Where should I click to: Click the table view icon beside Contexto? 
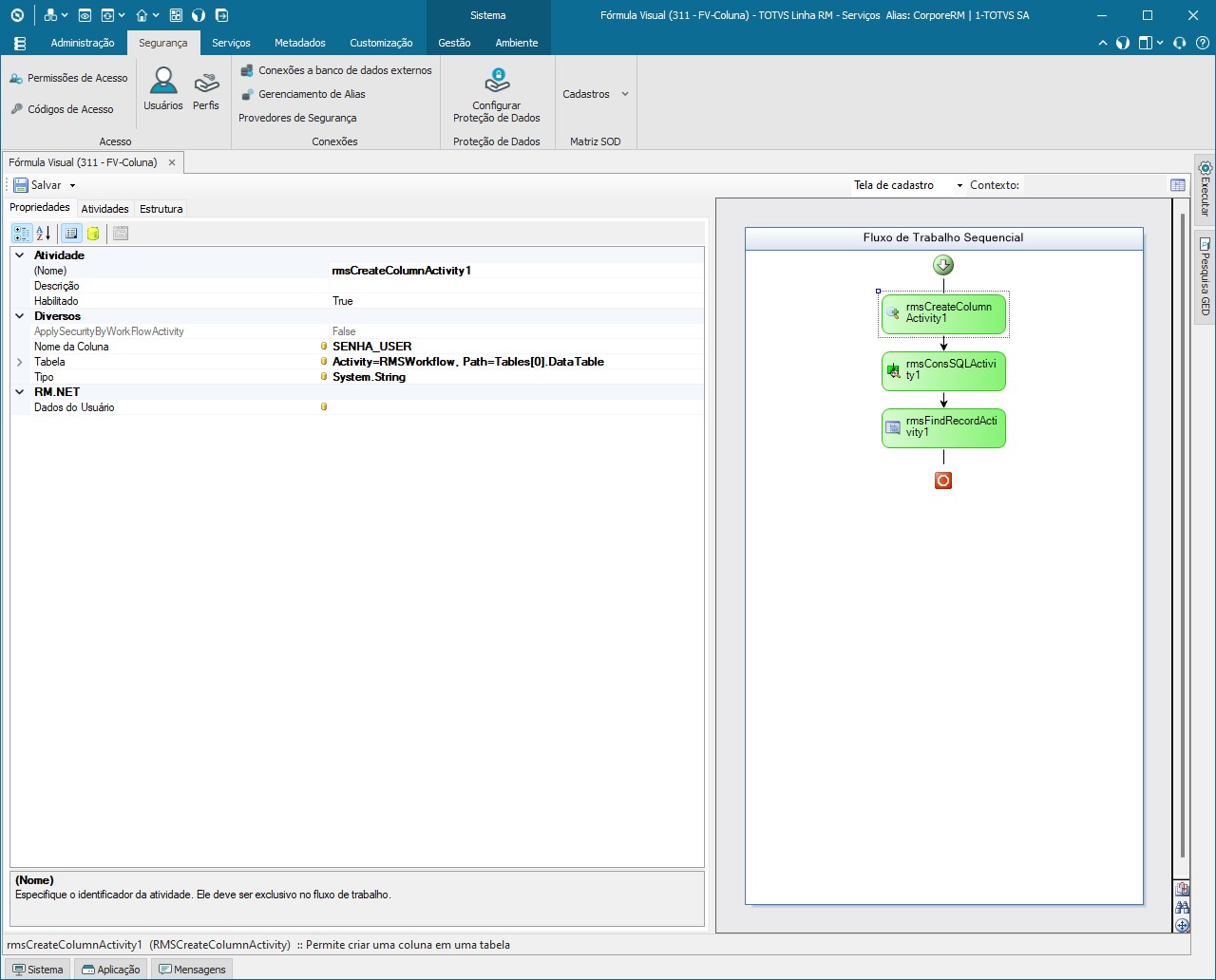pos(1178,185)
